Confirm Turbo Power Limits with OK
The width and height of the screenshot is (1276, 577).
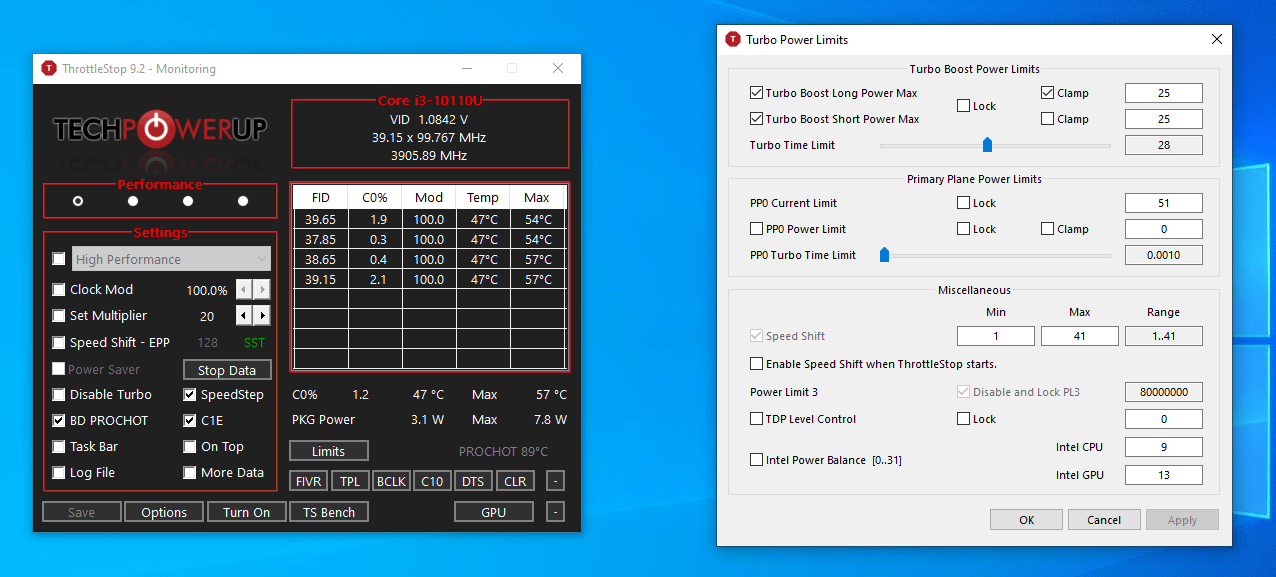click(1027, 520)
